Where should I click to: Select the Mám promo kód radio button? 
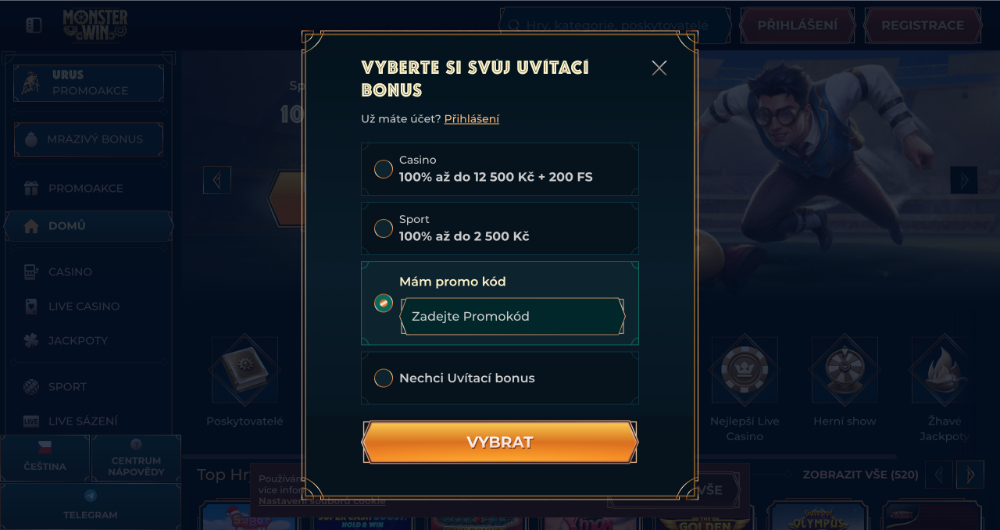coord(383,304)
